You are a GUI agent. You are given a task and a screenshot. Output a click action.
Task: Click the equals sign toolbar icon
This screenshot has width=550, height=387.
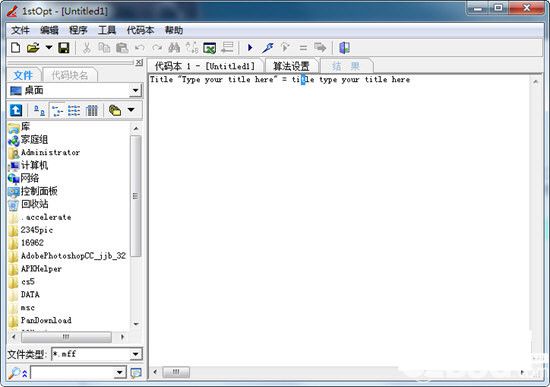click(x=303, y=48)
